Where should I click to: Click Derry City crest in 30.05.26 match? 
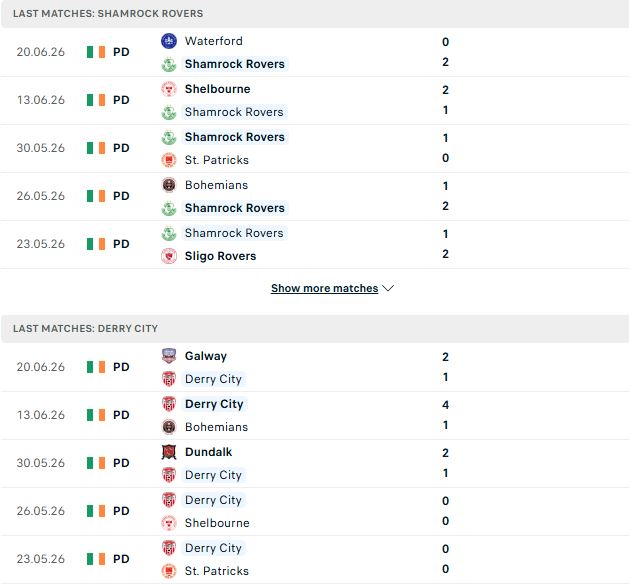click(x=169, y=475)
